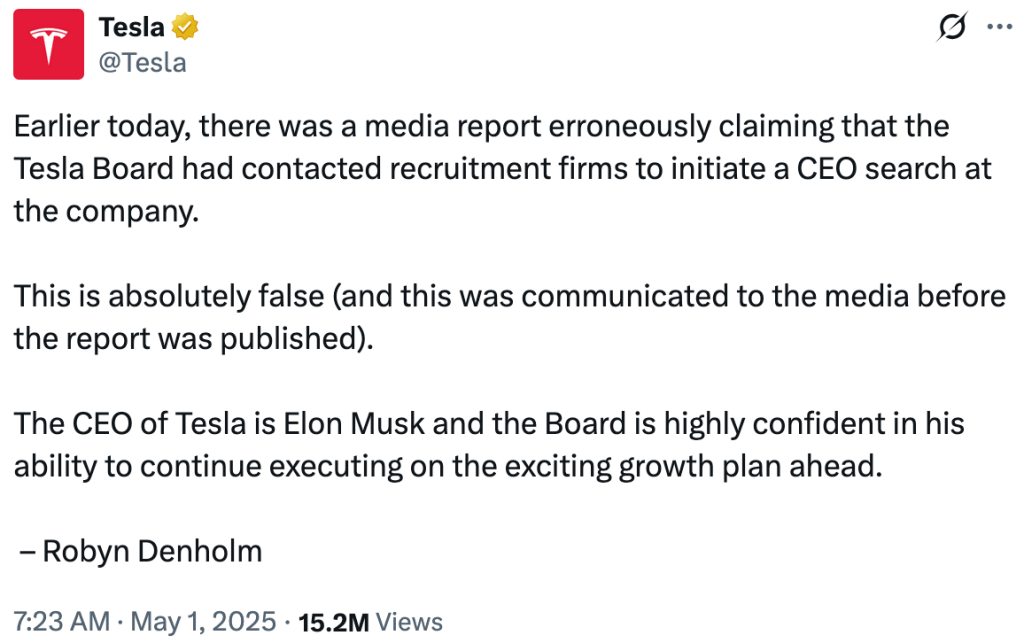Open the three-dot more options menu
This screenshot has width=1024, height=643.
[x=1000, y=28]
